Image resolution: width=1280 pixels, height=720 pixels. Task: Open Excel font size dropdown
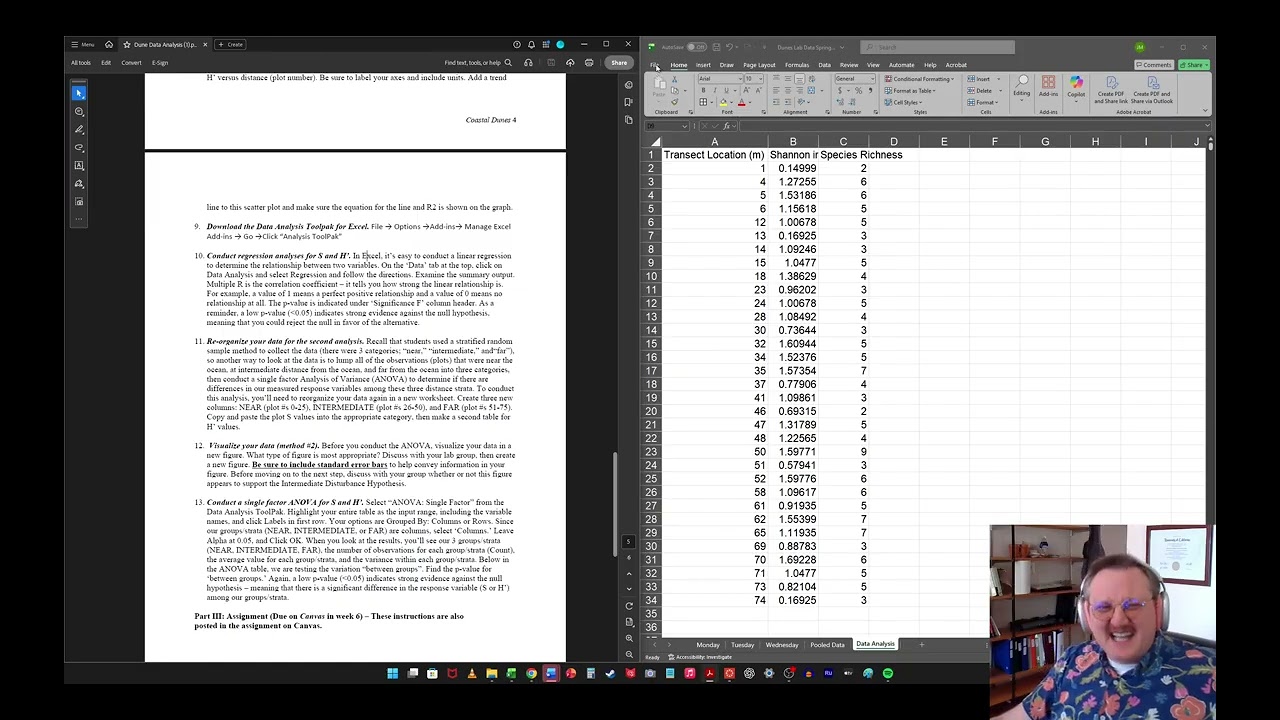tap(761, 79)
